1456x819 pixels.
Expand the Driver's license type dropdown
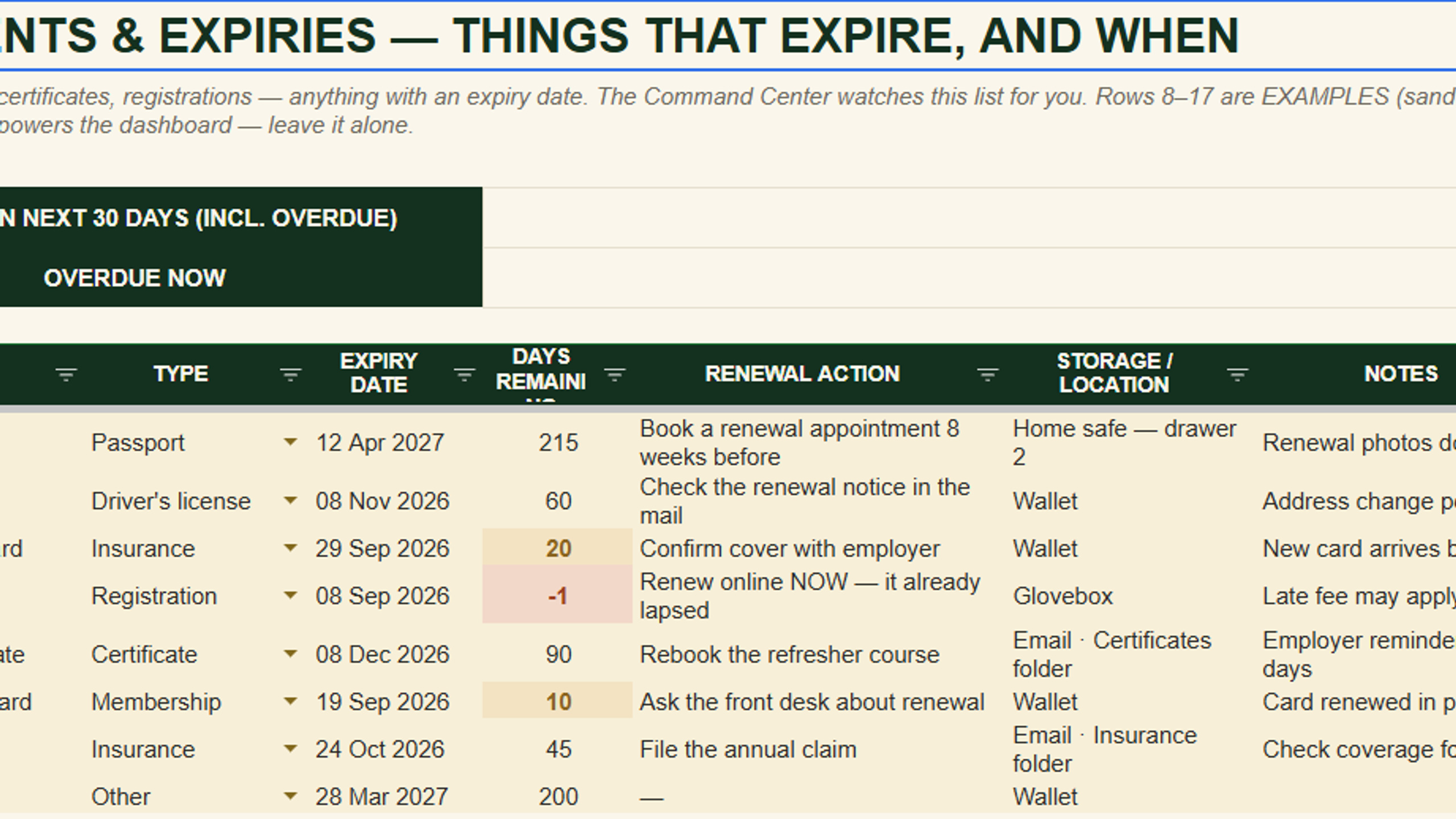290,500
